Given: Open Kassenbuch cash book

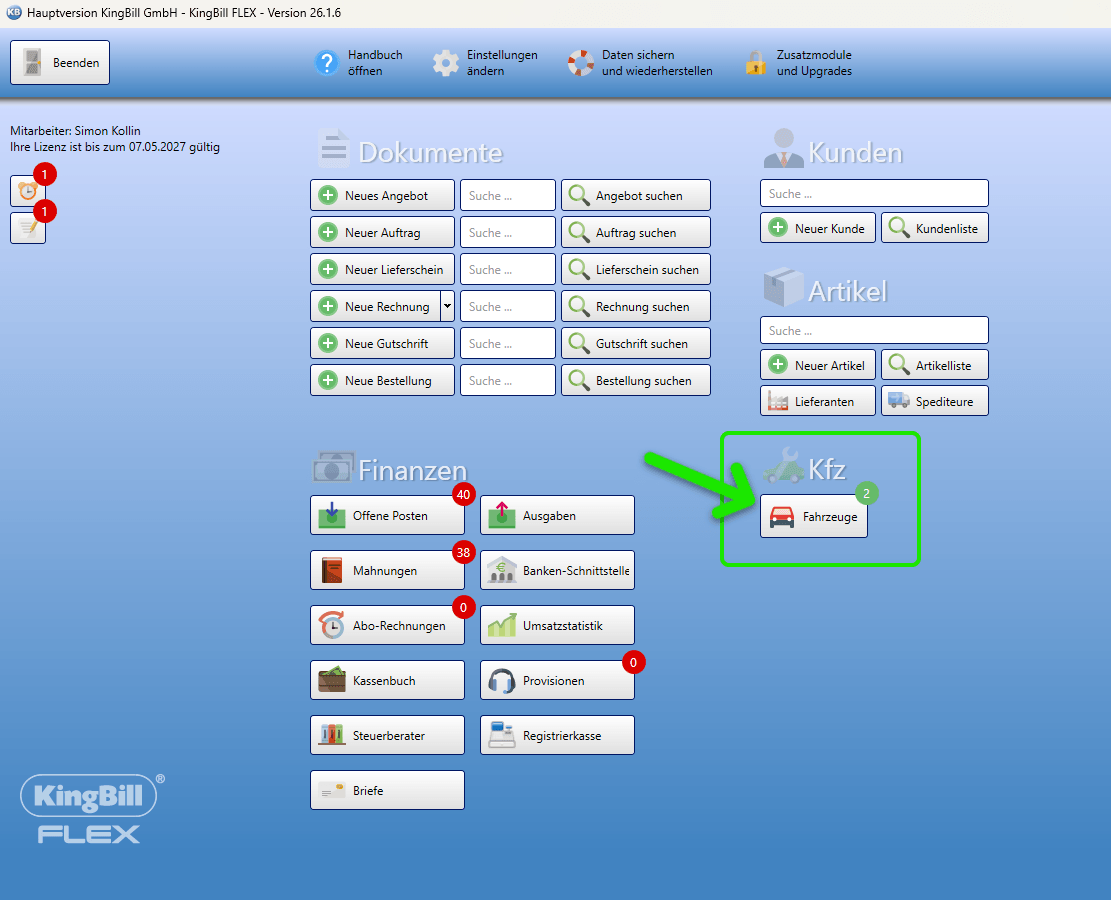Looking at the screenshot, I should [x=387, y=680].
